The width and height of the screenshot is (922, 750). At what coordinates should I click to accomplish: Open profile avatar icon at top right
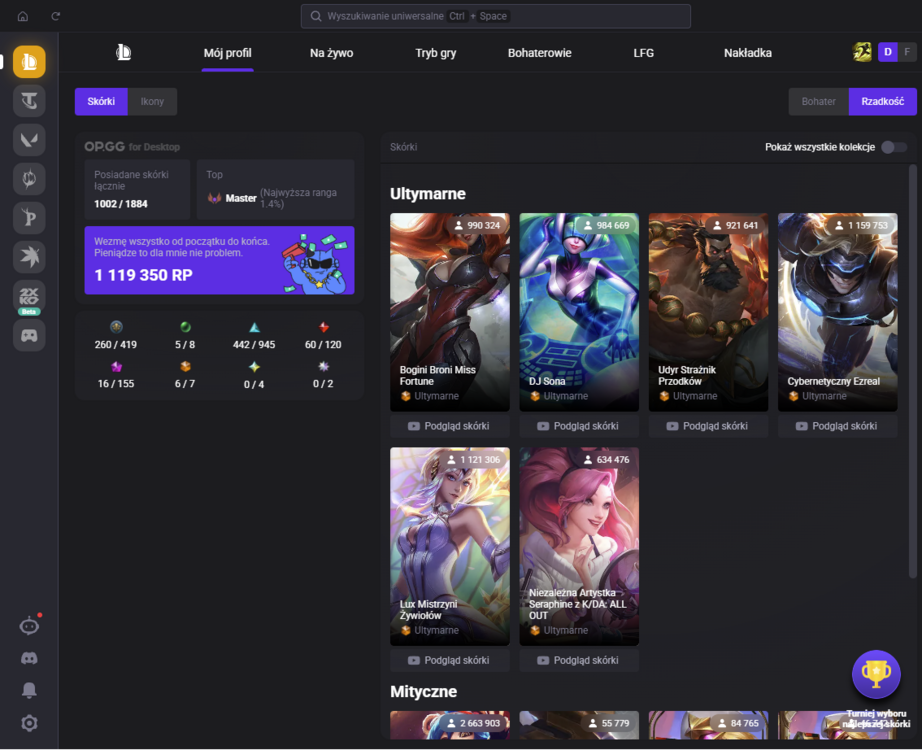(862, 52)
